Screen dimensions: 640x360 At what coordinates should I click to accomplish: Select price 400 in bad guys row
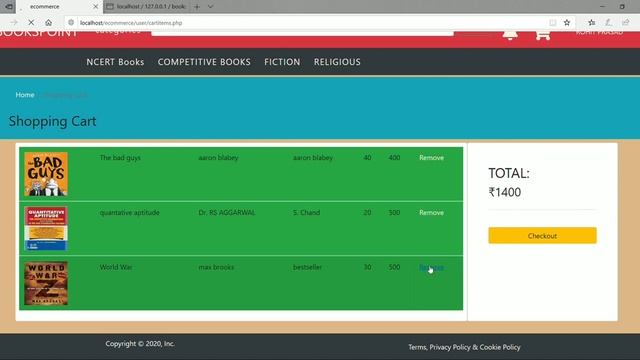point(394,158)
